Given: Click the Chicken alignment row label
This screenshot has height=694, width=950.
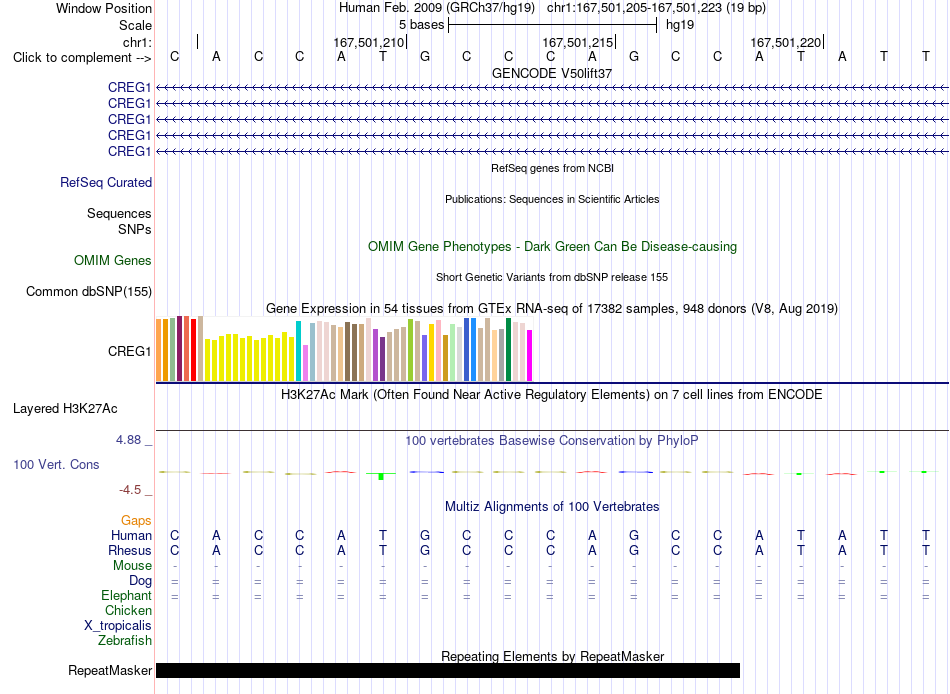Looking at the screenshot, I should pos(128,610).
